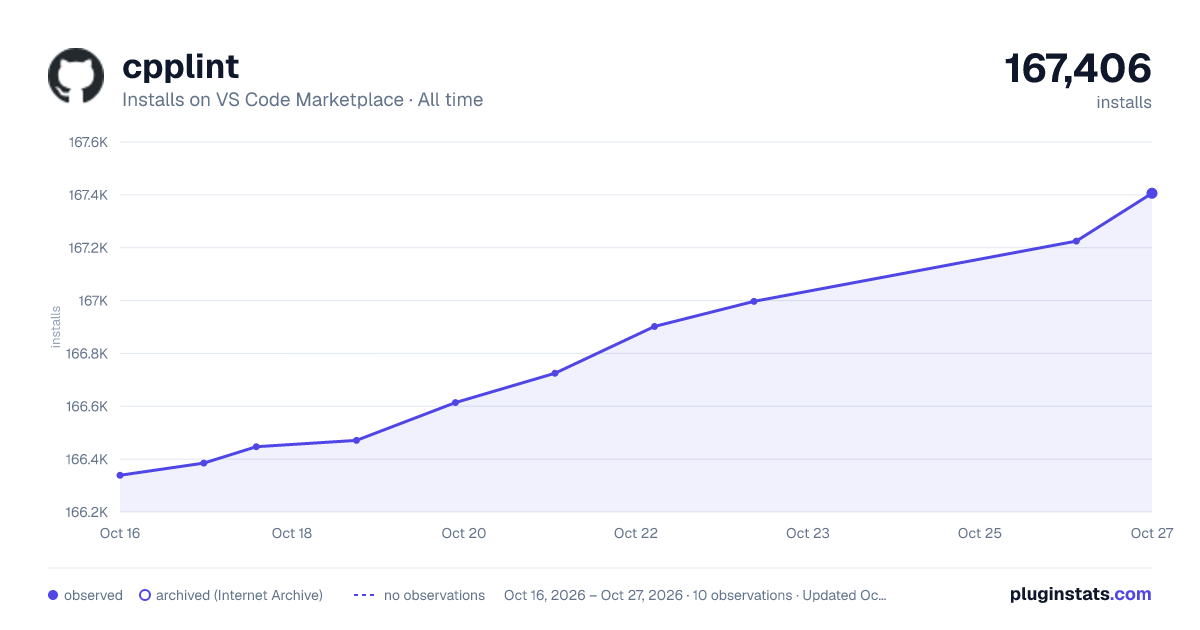This screenshot has height=630, width=1200.
Task: Click the GitHub logo avatar
Action: click(x=76, y=76)
